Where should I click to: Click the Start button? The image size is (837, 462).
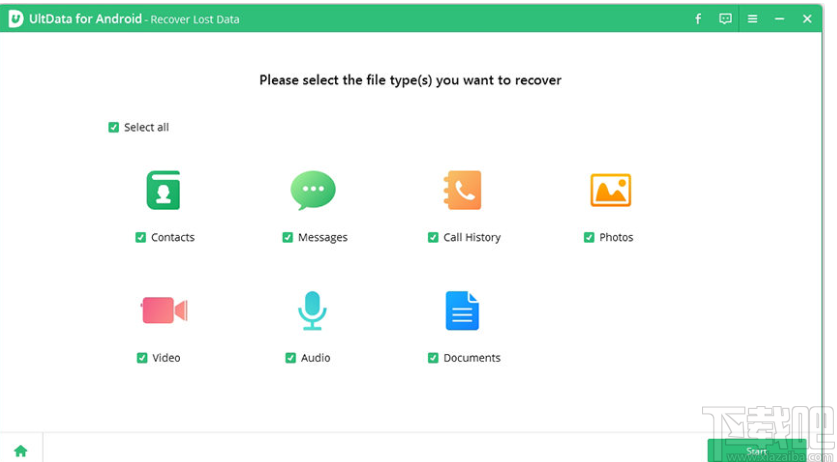756,451
